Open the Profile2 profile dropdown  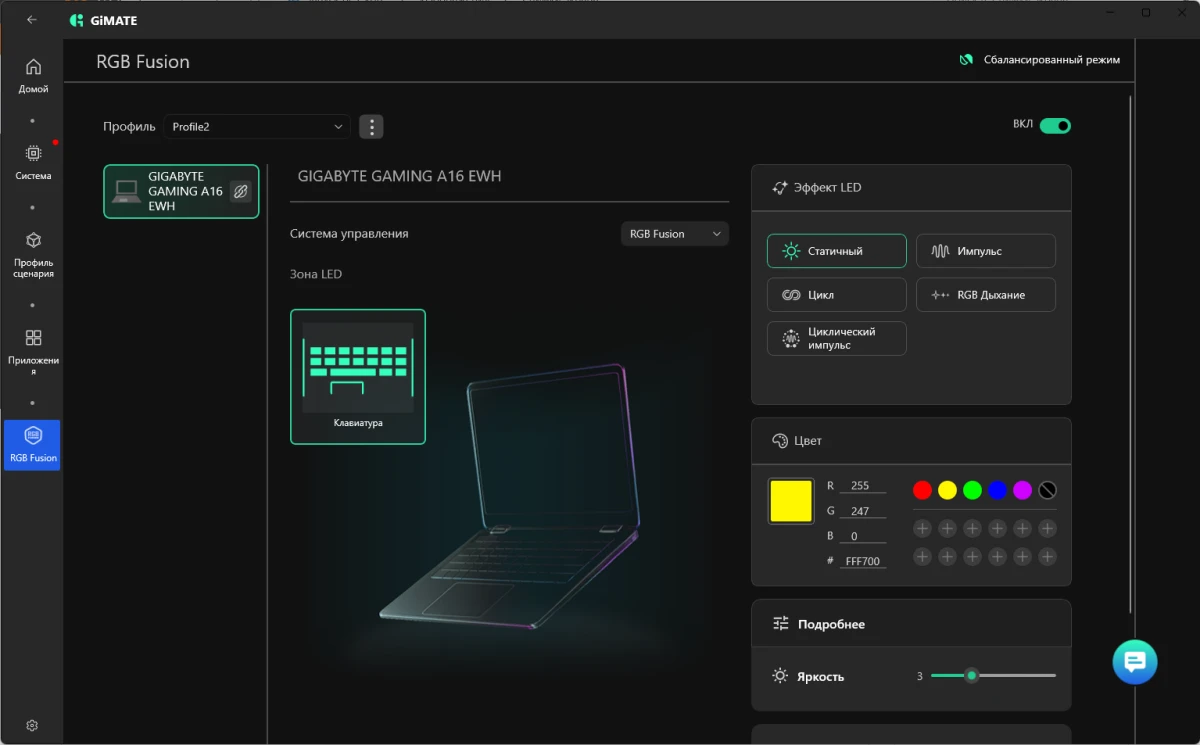[x=257, y=127]
